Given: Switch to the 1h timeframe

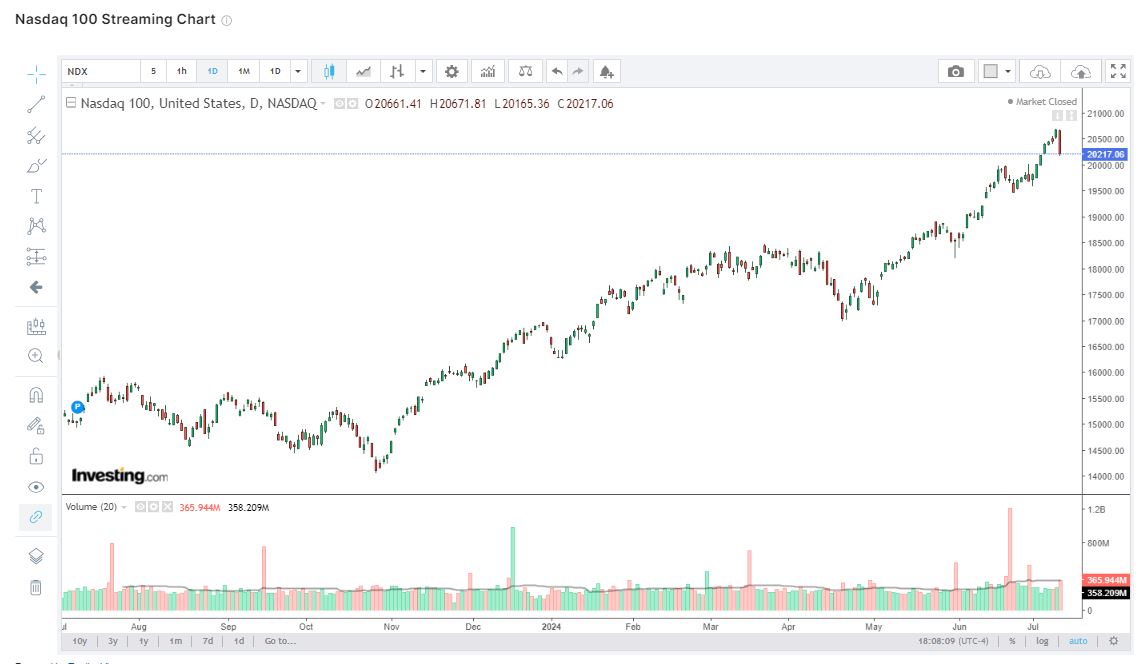Looking at the screenshot, I should 182,72.
